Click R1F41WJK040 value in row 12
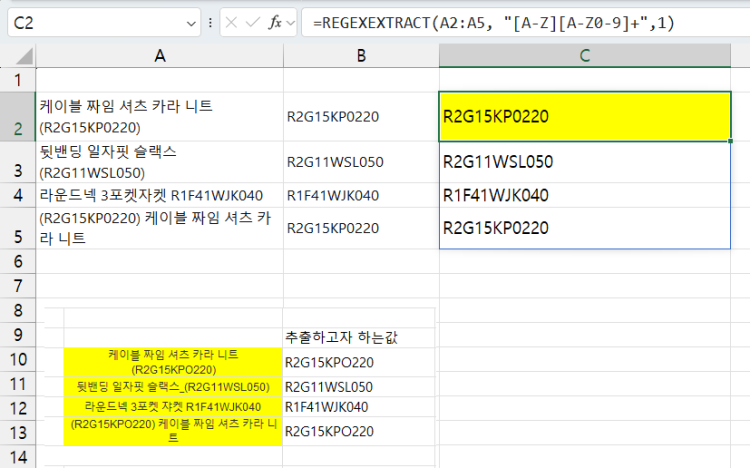The height and width of the screenshot is (468, 750). (327, 407)
